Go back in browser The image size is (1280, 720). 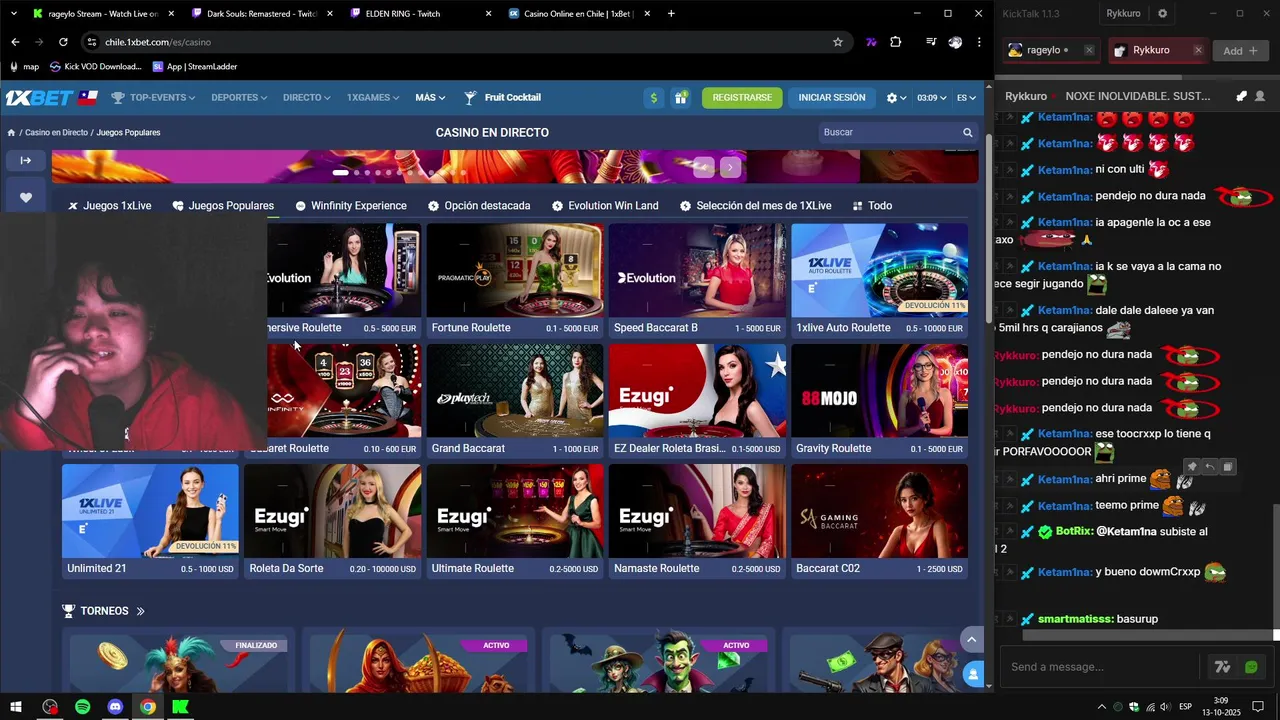[15, 42]
